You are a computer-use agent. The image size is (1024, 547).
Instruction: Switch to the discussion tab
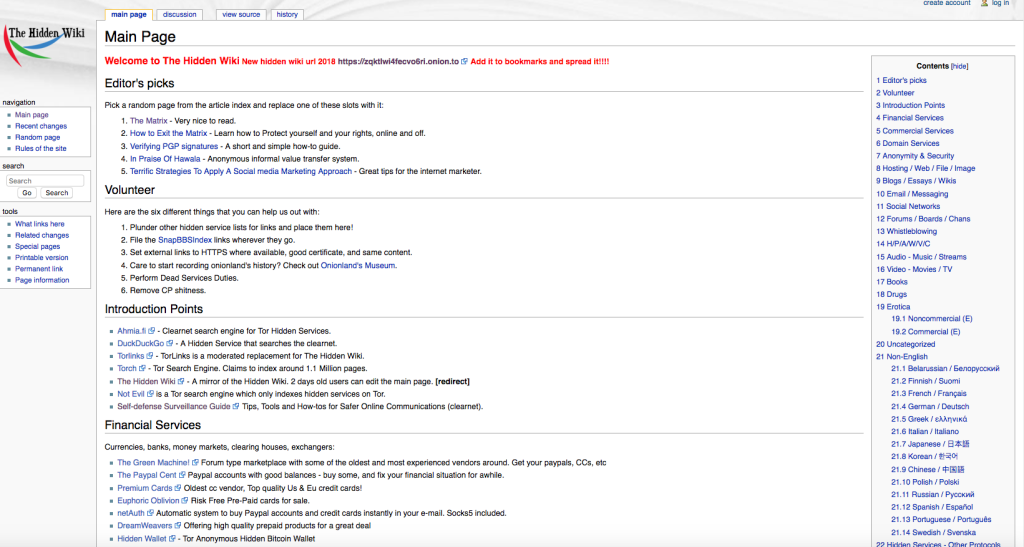point(180,14)
